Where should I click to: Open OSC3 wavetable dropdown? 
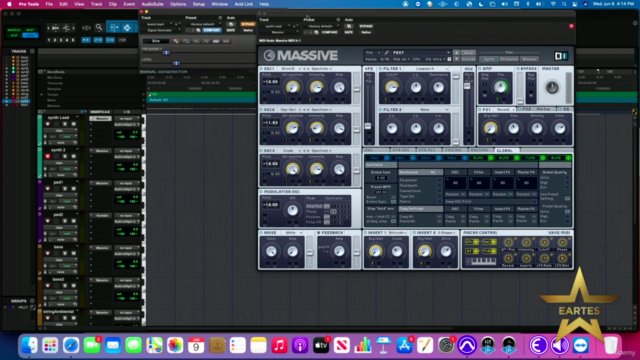coord(290,151)
